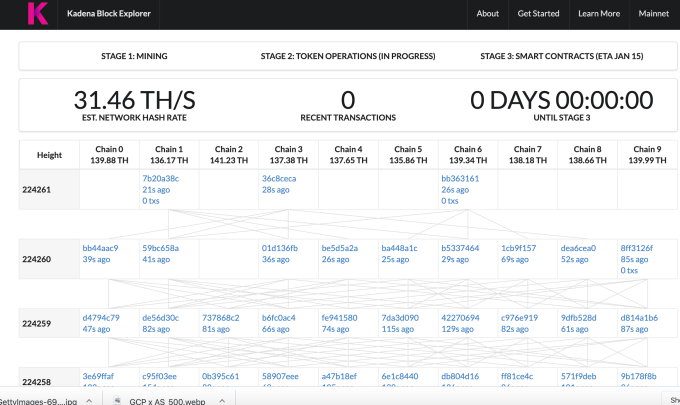
Task: Select block 01d136fb link
Action: 280,248
